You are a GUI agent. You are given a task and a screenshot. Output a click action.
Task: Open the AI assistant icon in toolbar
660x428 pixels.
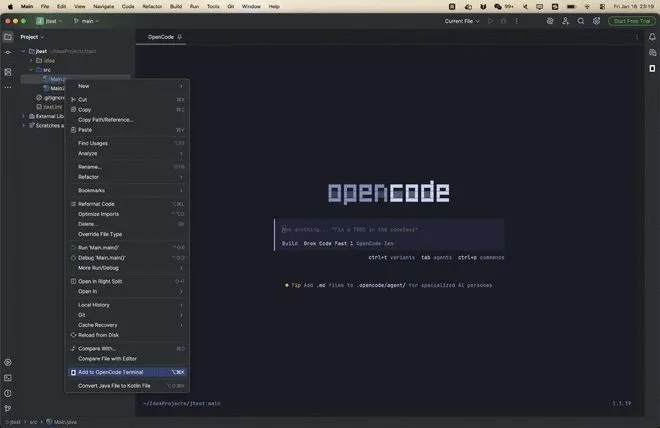pyautogui.click(x=550, y=21)
